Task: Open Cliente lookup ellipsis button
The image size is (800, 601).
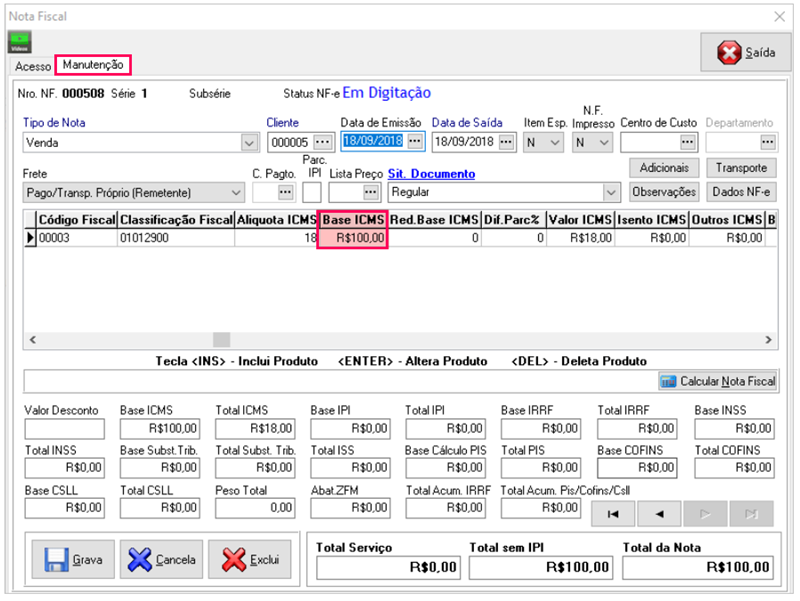Action: coord(322,142)
